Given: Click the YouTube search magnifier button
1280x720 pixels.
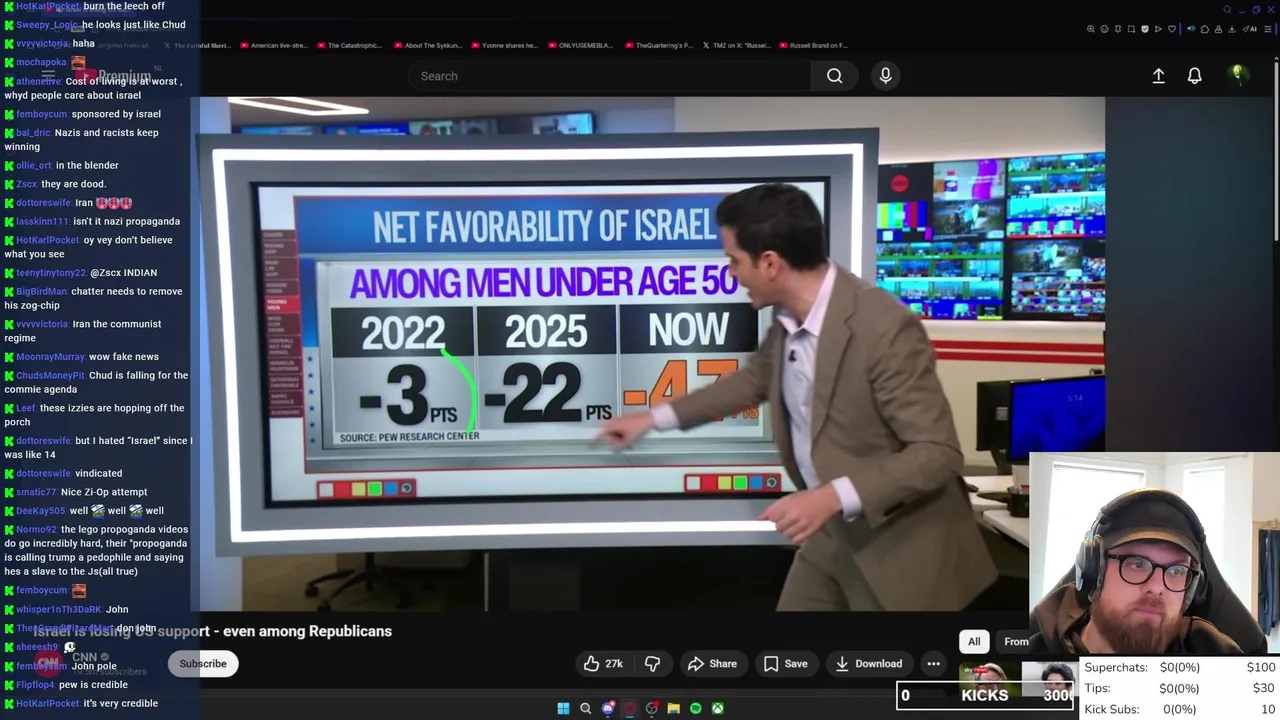Looking at the screenshot, I should pos(834,76).
